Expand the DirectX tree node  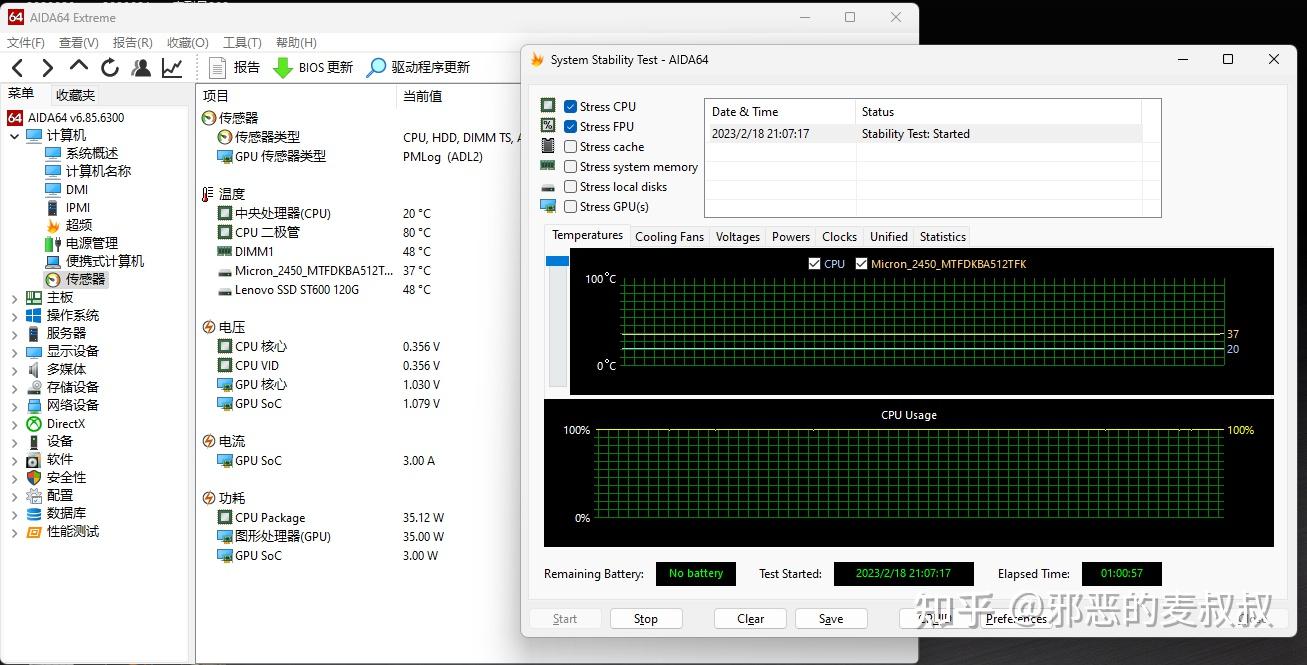click(x=14, y=423)
